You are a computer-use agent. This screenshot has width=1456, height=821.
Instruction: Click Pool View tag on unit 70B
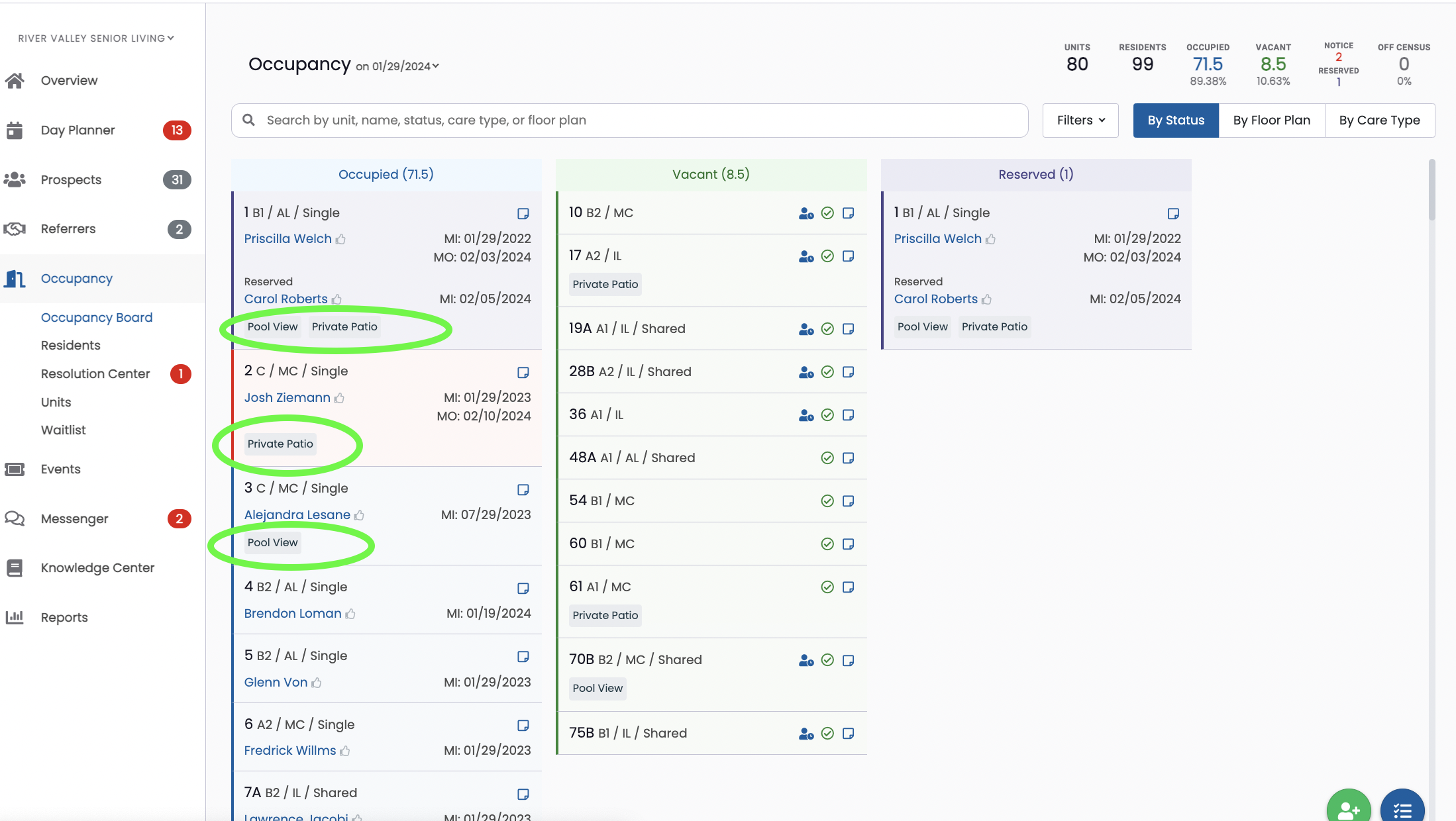pyautogui.click(x=598, y=689)
